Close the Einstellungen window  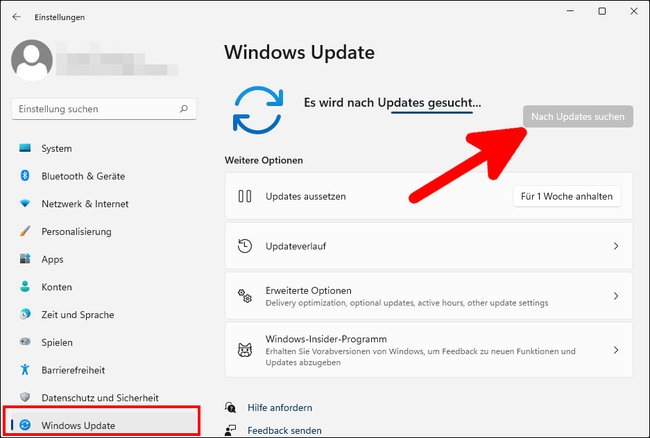(x=634, y=11)
